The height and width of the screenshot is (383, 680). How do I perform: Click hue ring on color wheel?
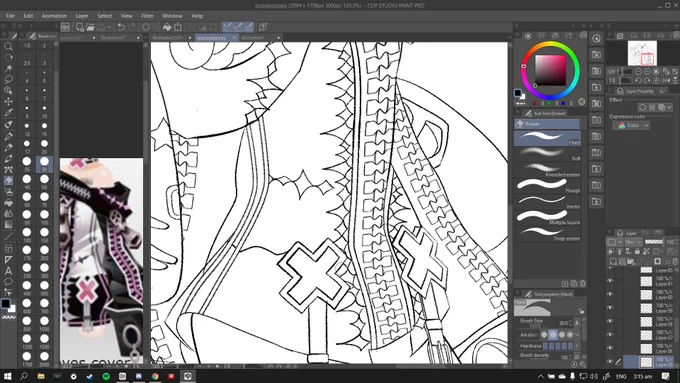[x=550, y=44]
